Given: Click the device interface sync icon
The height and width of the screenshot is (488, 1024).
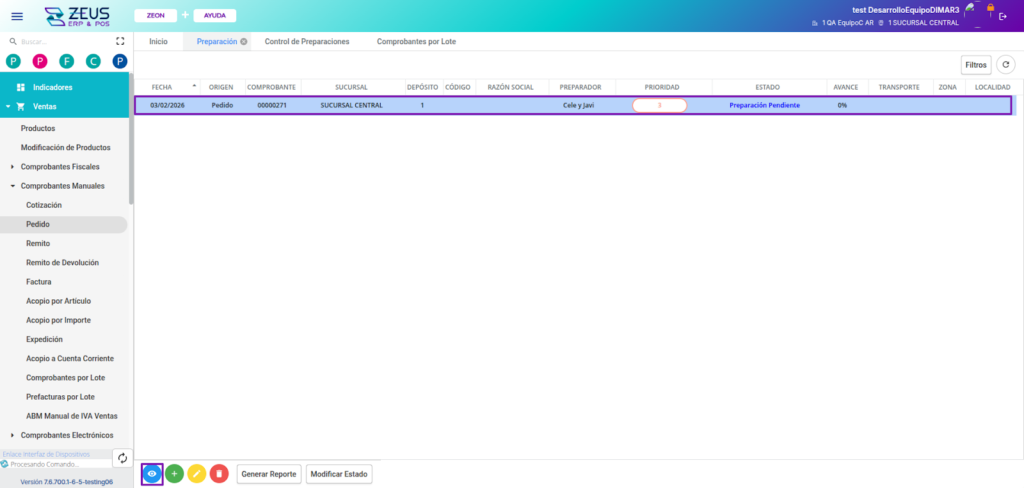Looking at the screenshot, I should coord(121,458).
